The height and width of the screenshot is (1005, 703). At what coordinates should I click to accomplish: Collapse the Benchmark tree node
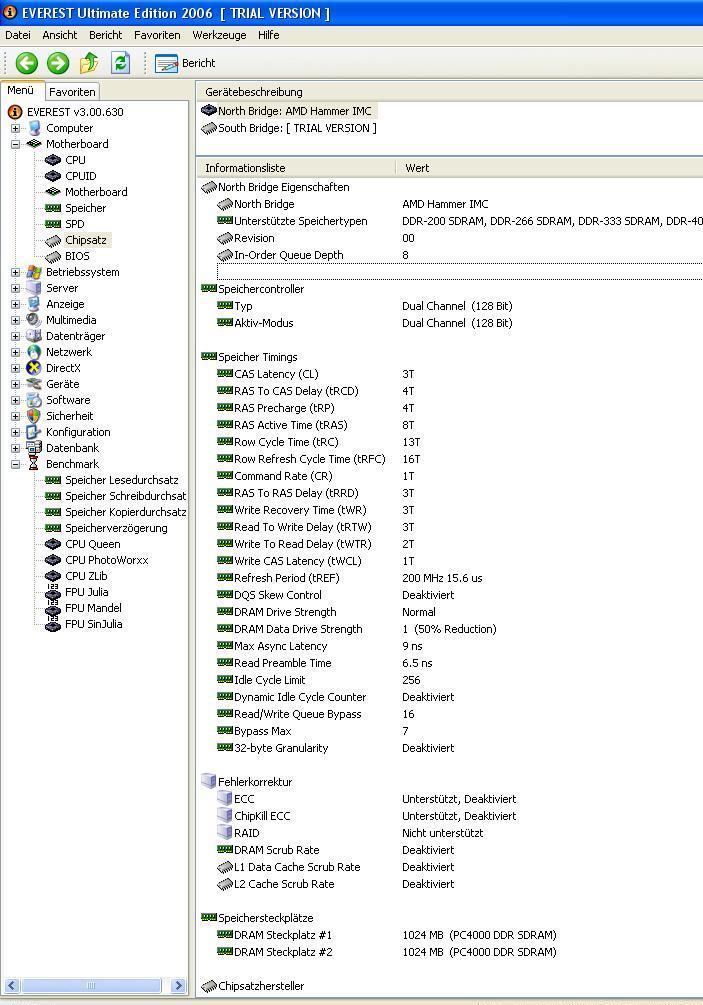pyautogui.click(x=15, y=465)
